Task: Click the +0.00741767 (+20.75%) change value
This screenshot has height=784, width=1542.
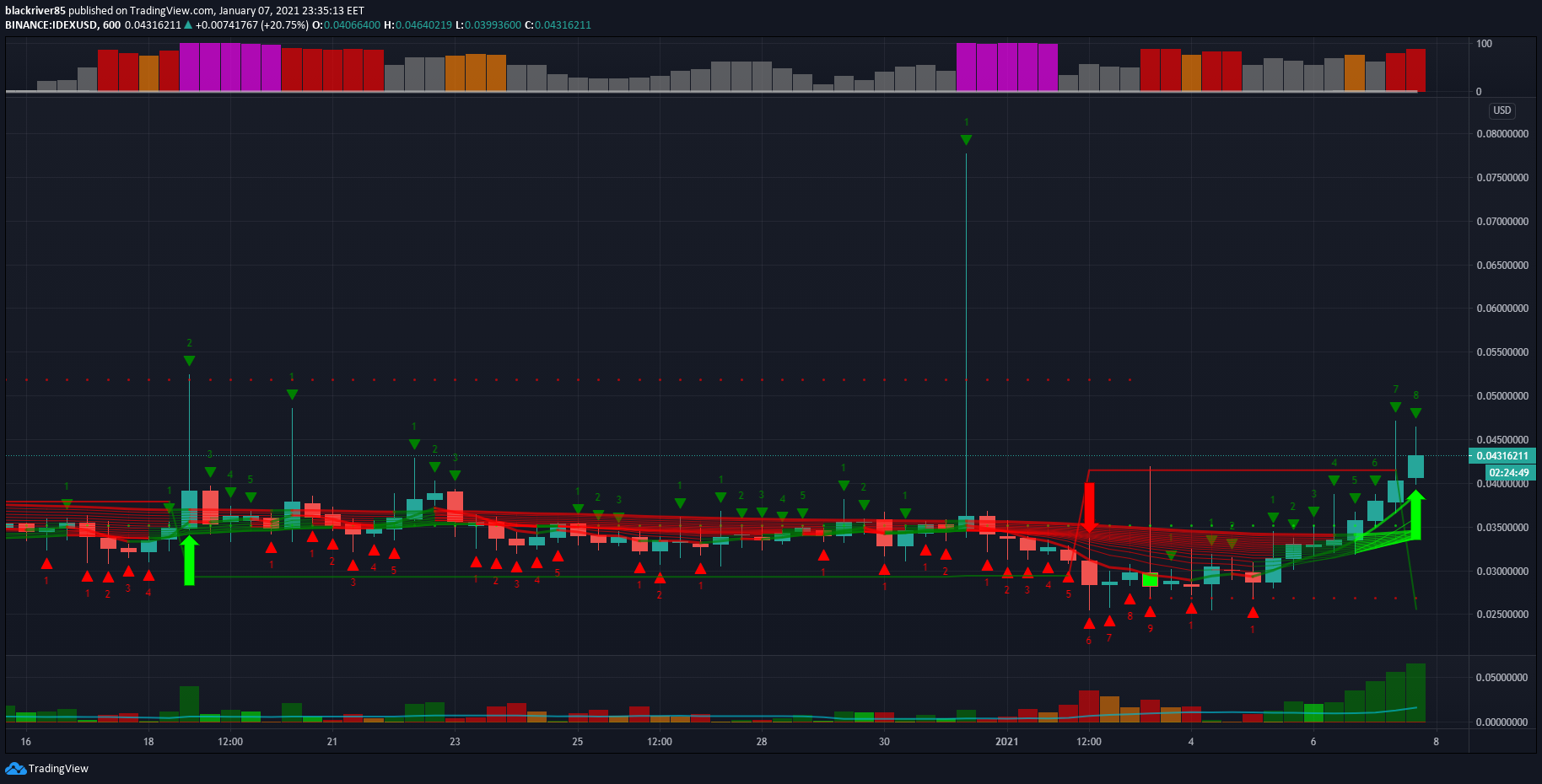Action: [252, 25]
